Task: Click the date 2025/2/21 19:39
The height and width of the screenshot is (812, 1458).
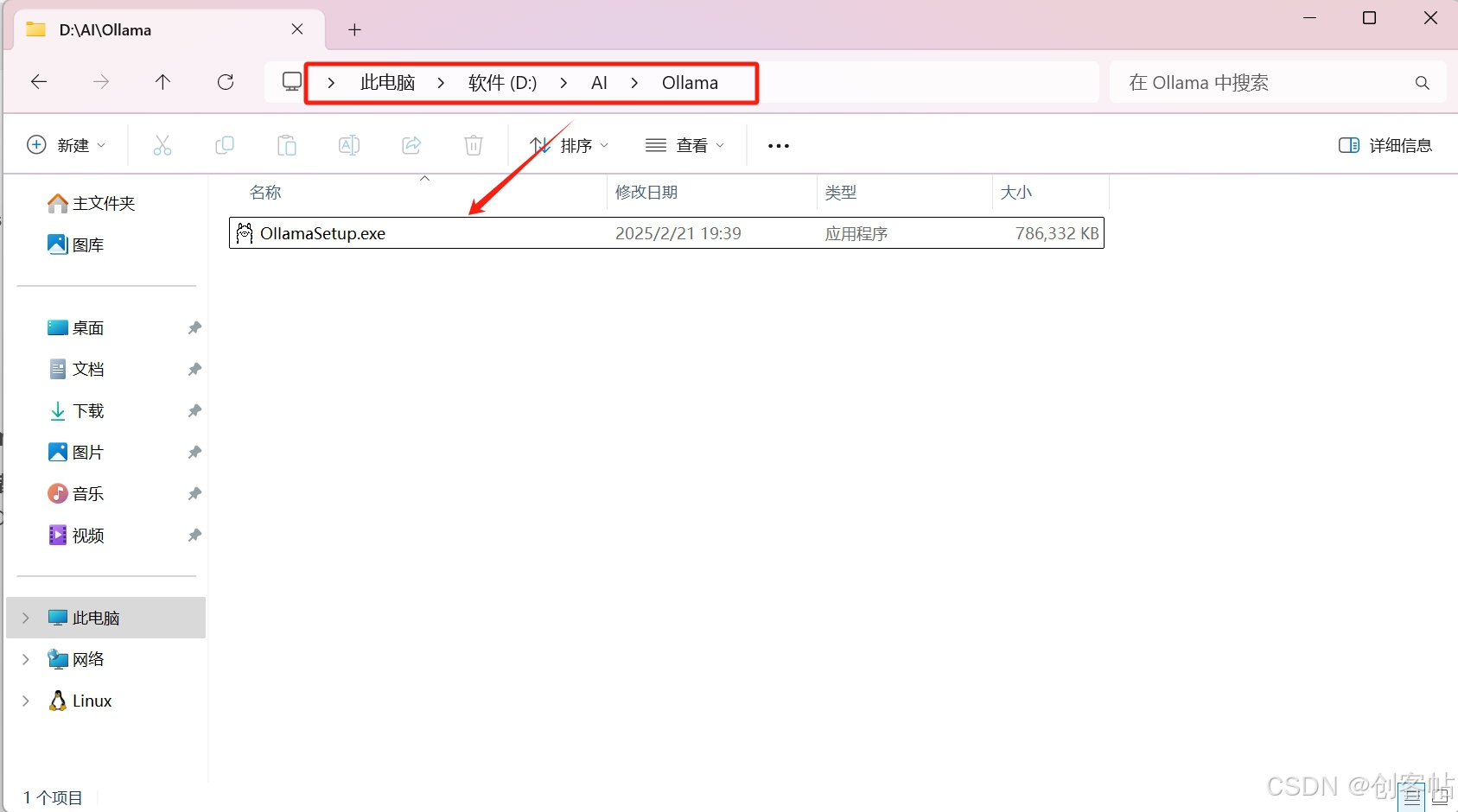Action: pyautogui.click(x=678, y=233)
